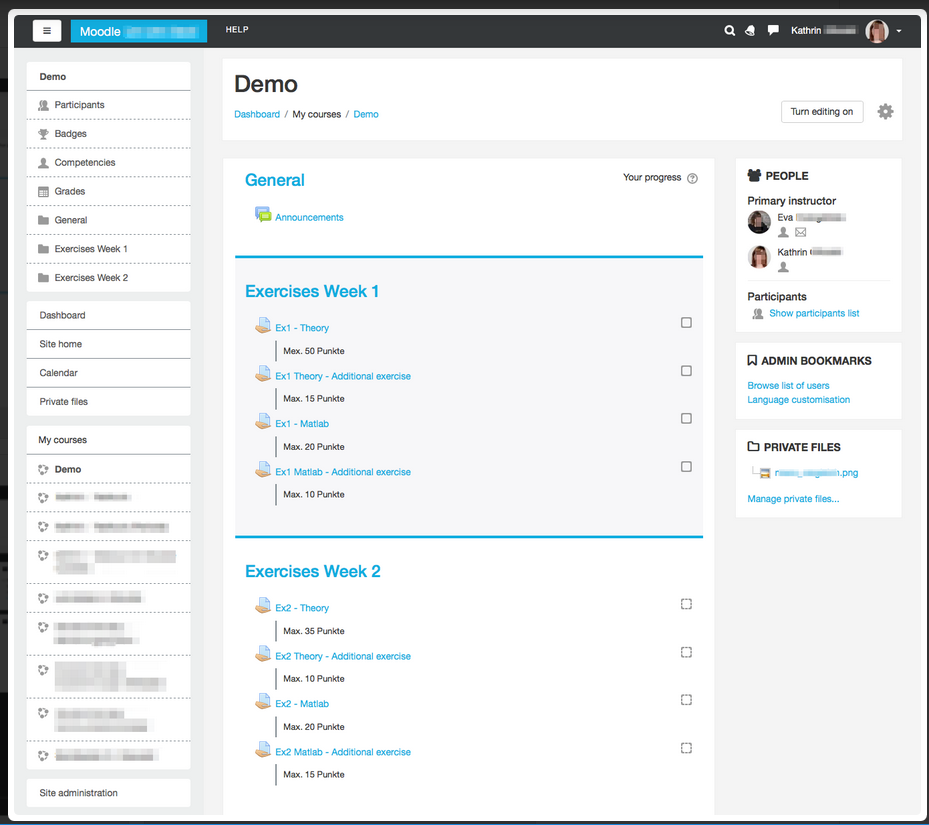Image resolution: width=929 pixels, height=825 pixels.
Task: Toggle the hamburger side menu button
Action: coord(47,31)
